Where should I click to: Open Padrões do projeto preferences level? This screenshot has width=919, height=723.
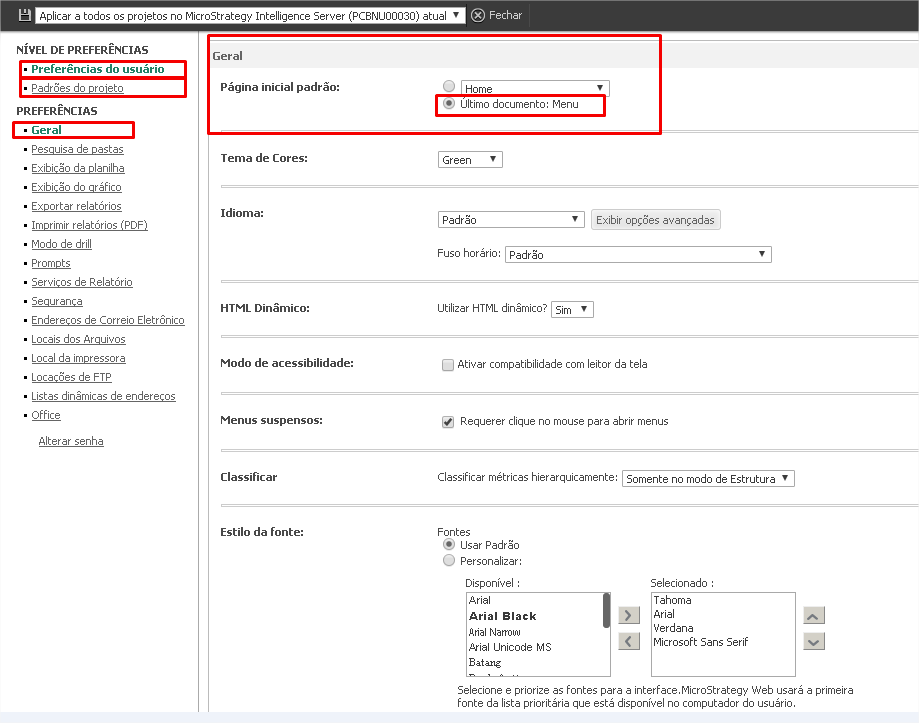pos(77,88)
